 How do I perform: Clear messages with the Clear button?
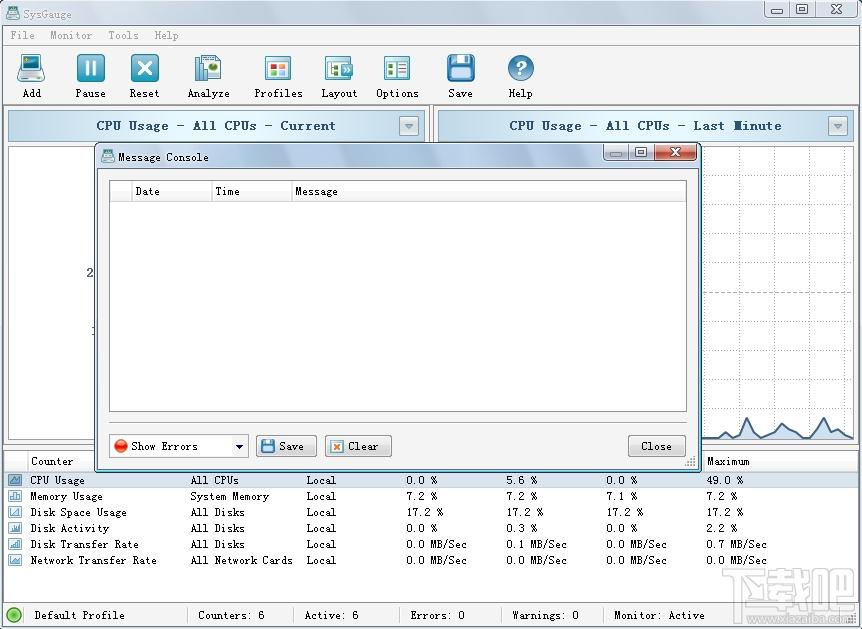(358, 446)
